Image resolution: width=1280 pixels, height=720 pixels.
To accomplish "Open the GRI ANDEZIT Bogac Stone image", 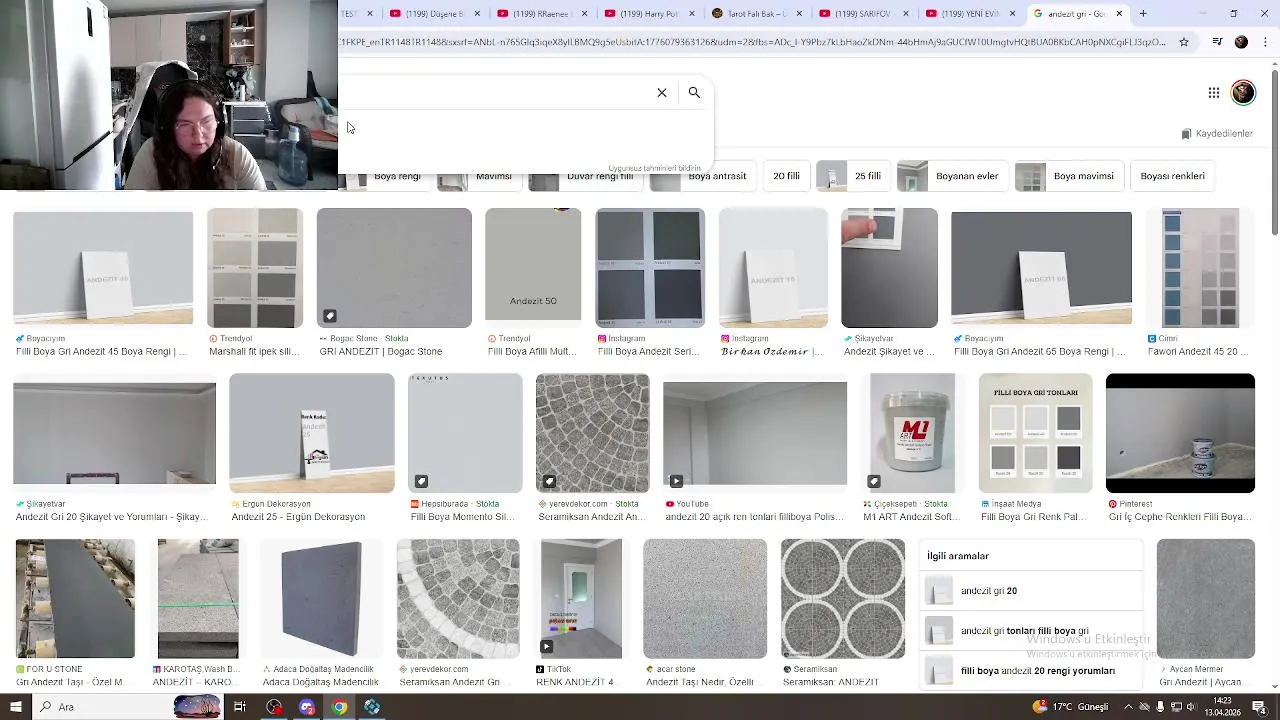I will pos(394,268).
